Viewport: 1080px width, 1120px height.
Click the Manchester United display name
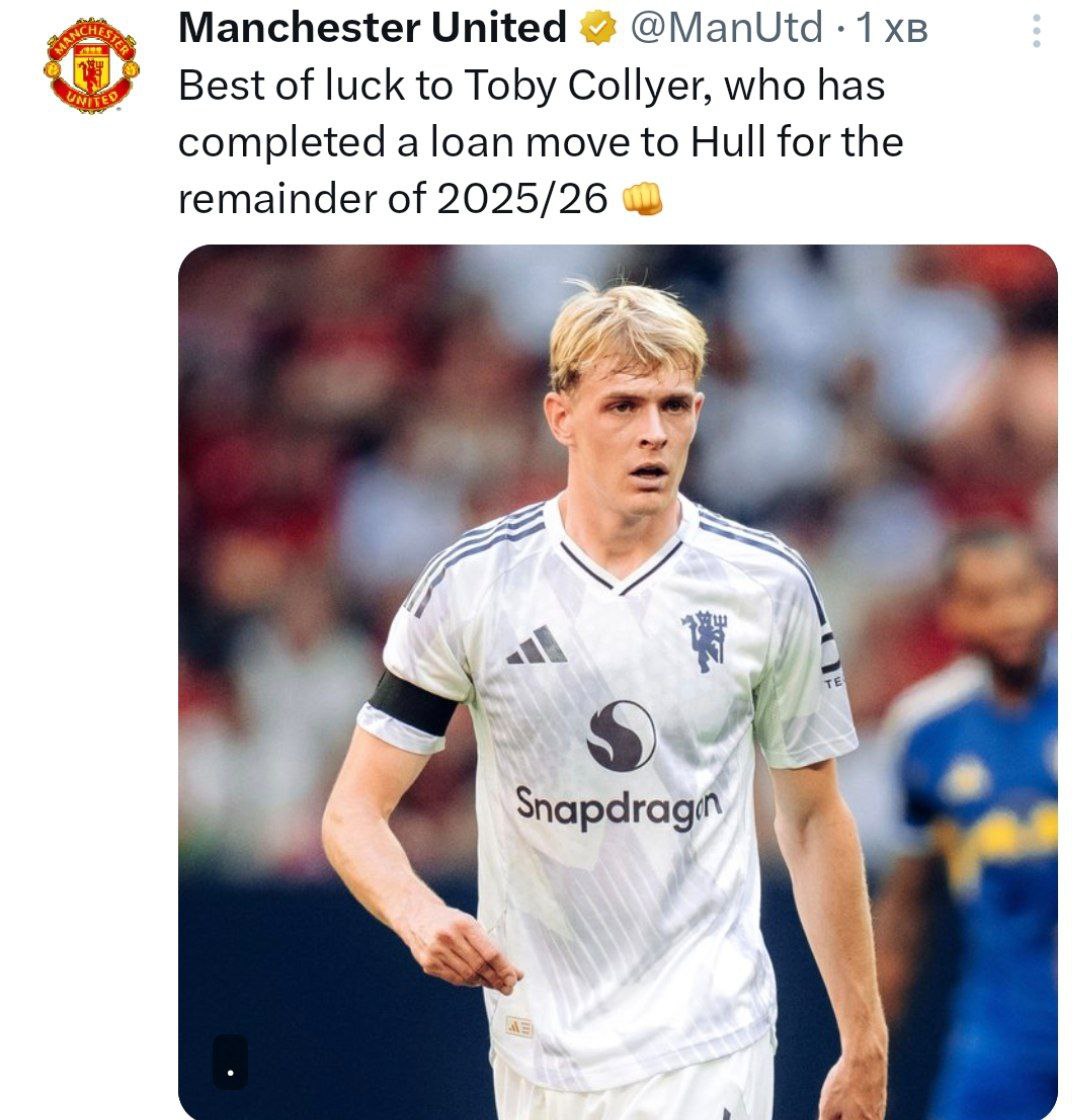coord(372,30)
